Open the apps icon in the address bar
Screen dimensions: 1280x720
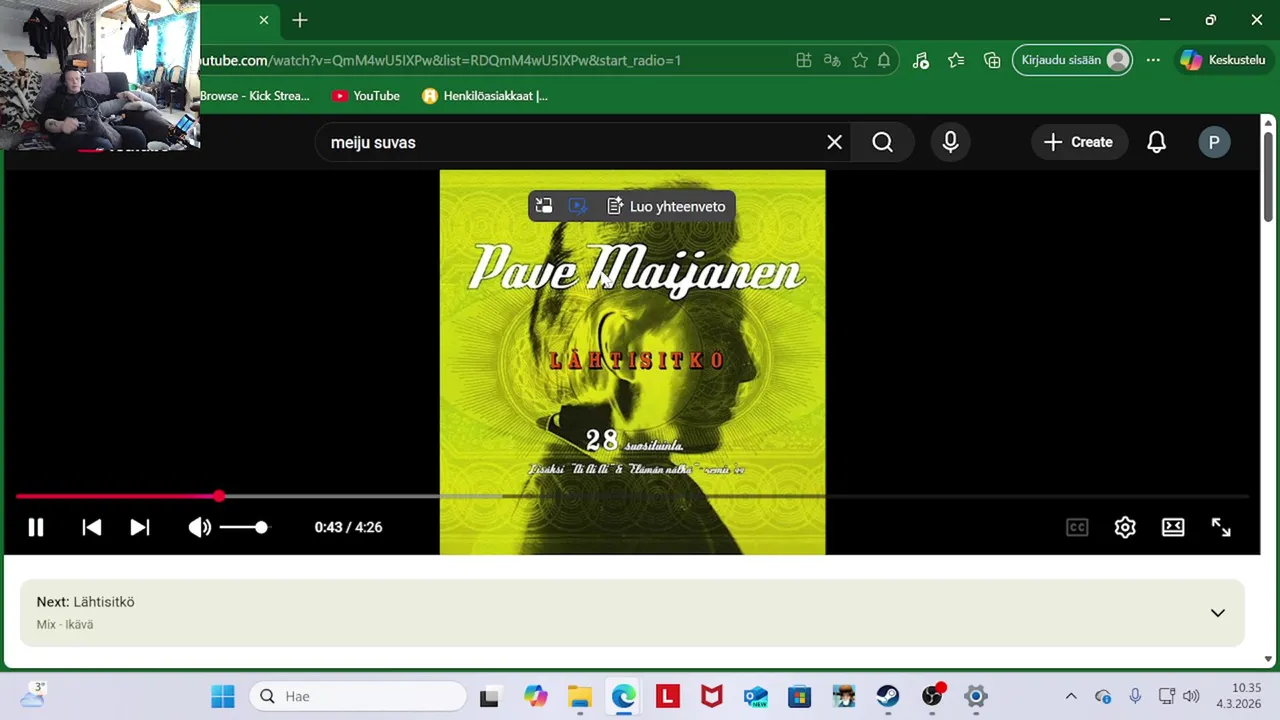click(804, 60)
